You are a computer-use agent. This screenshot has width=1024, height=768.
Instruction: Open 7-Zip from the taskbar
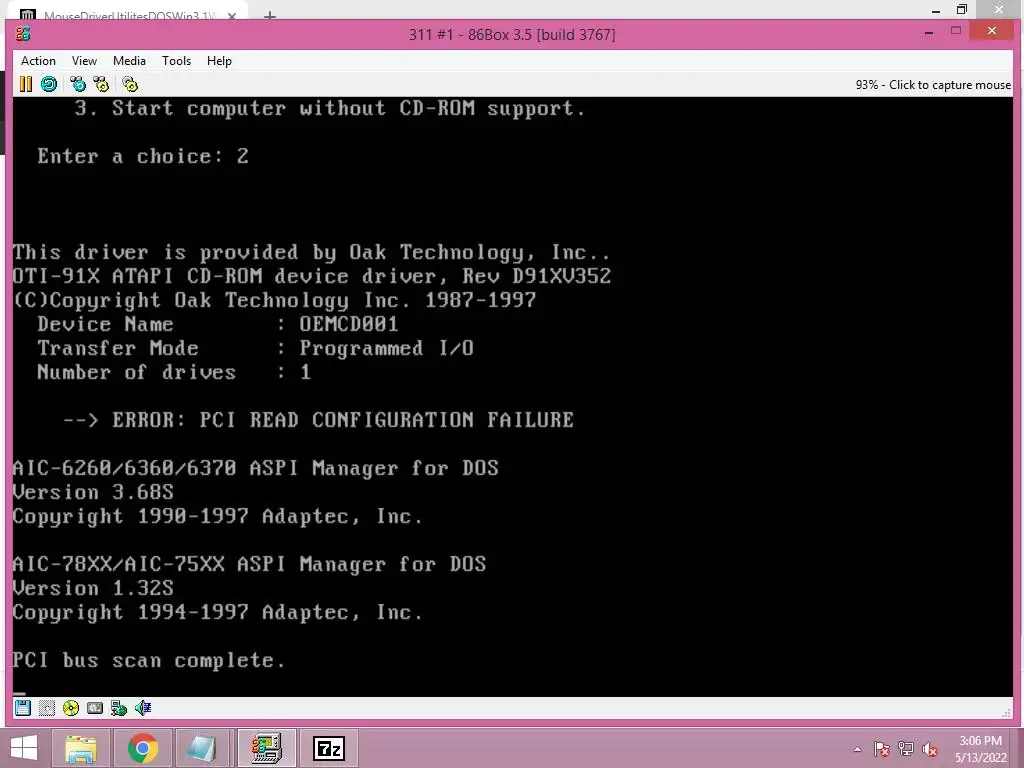tap(328, 748)
